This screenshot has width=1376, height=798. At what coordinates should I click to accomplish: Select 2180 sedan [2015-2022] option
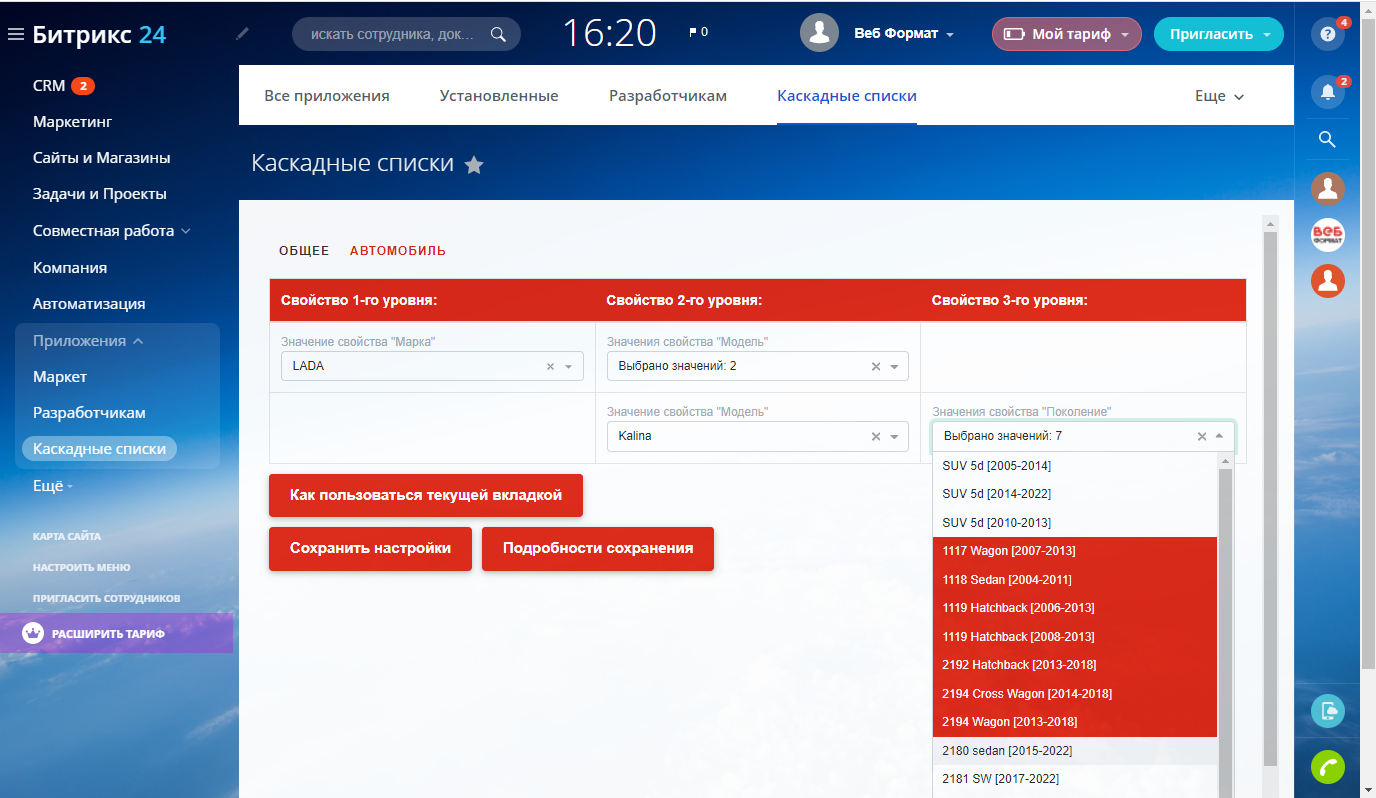click(1007, 750)
